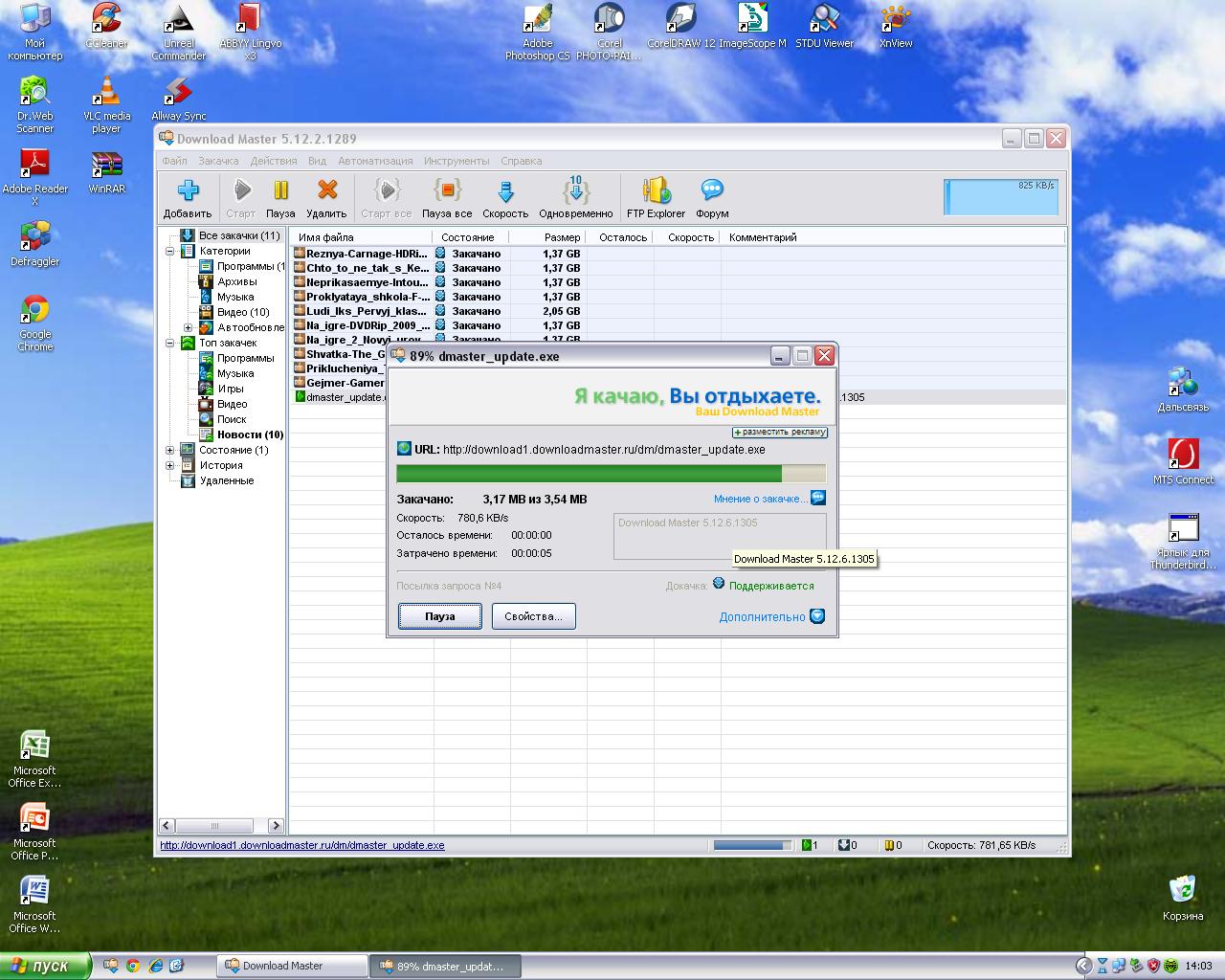1225x980 pixels.
Task: Expand the Состояние (1) tree node
Action: pos(170,450)
